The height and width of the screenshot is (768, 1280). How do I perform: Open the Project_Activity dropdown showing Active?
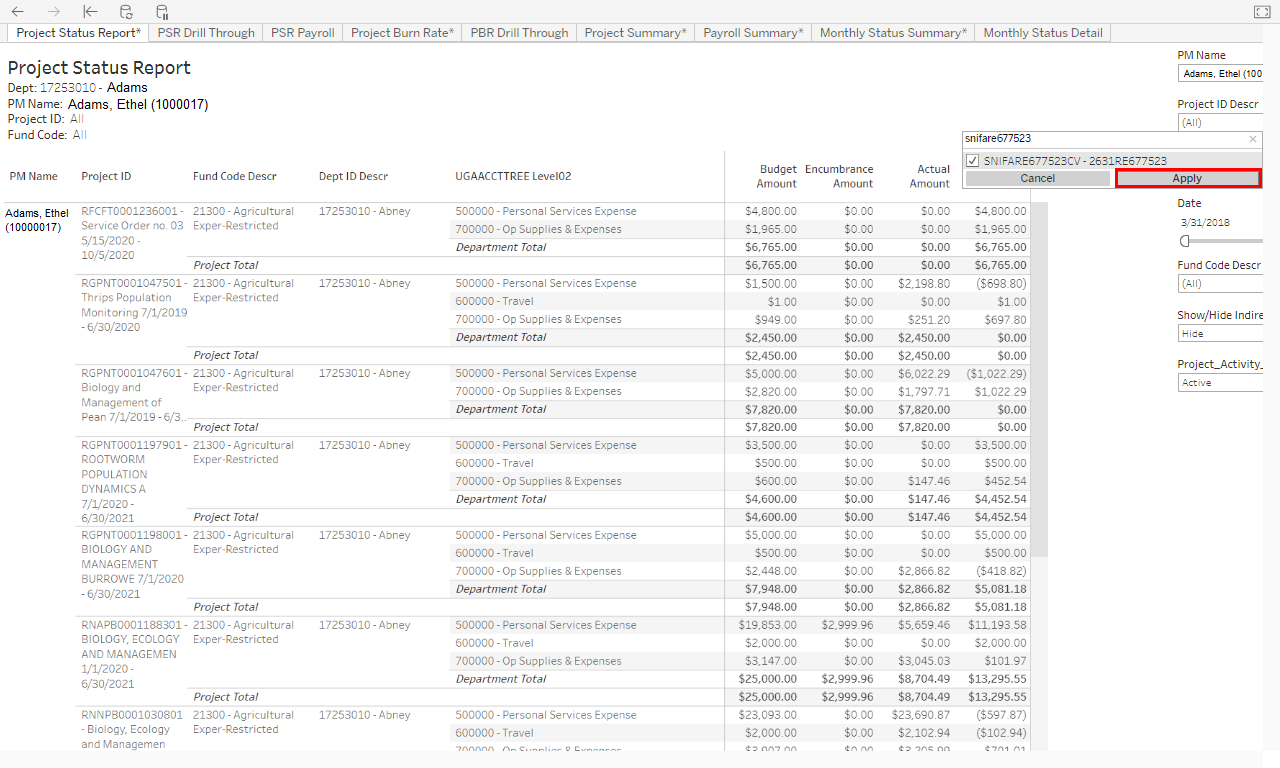point(1221,382)
